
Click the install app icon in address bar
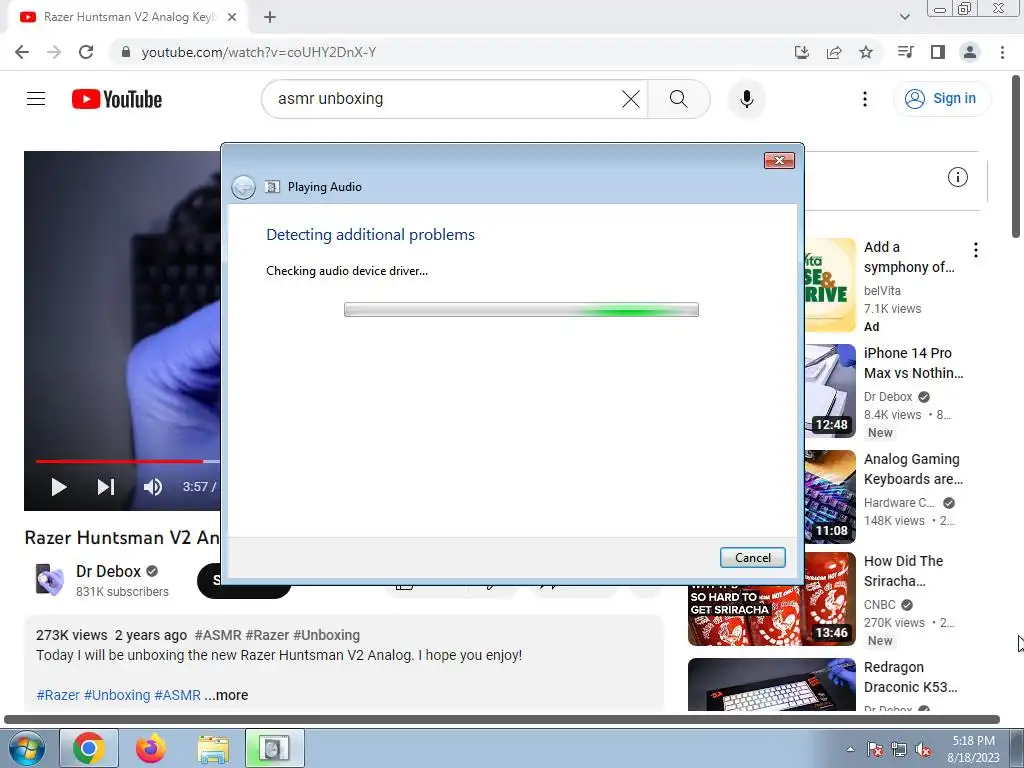802,52
